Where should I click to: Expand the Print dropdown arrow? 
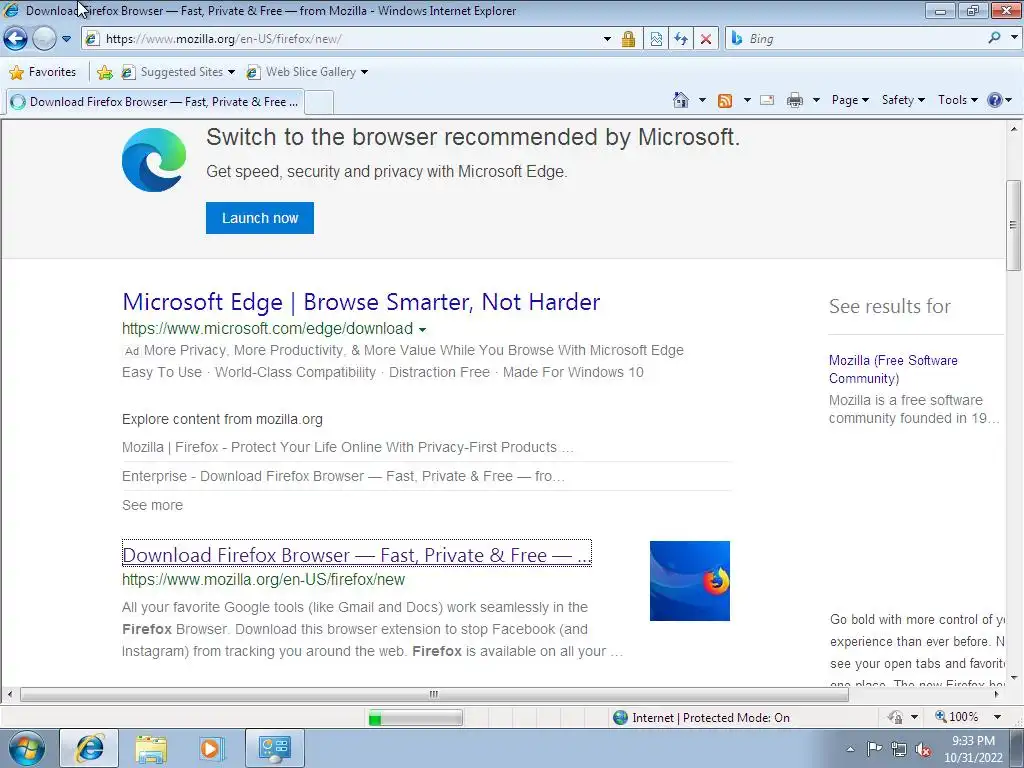pos(816,100)
